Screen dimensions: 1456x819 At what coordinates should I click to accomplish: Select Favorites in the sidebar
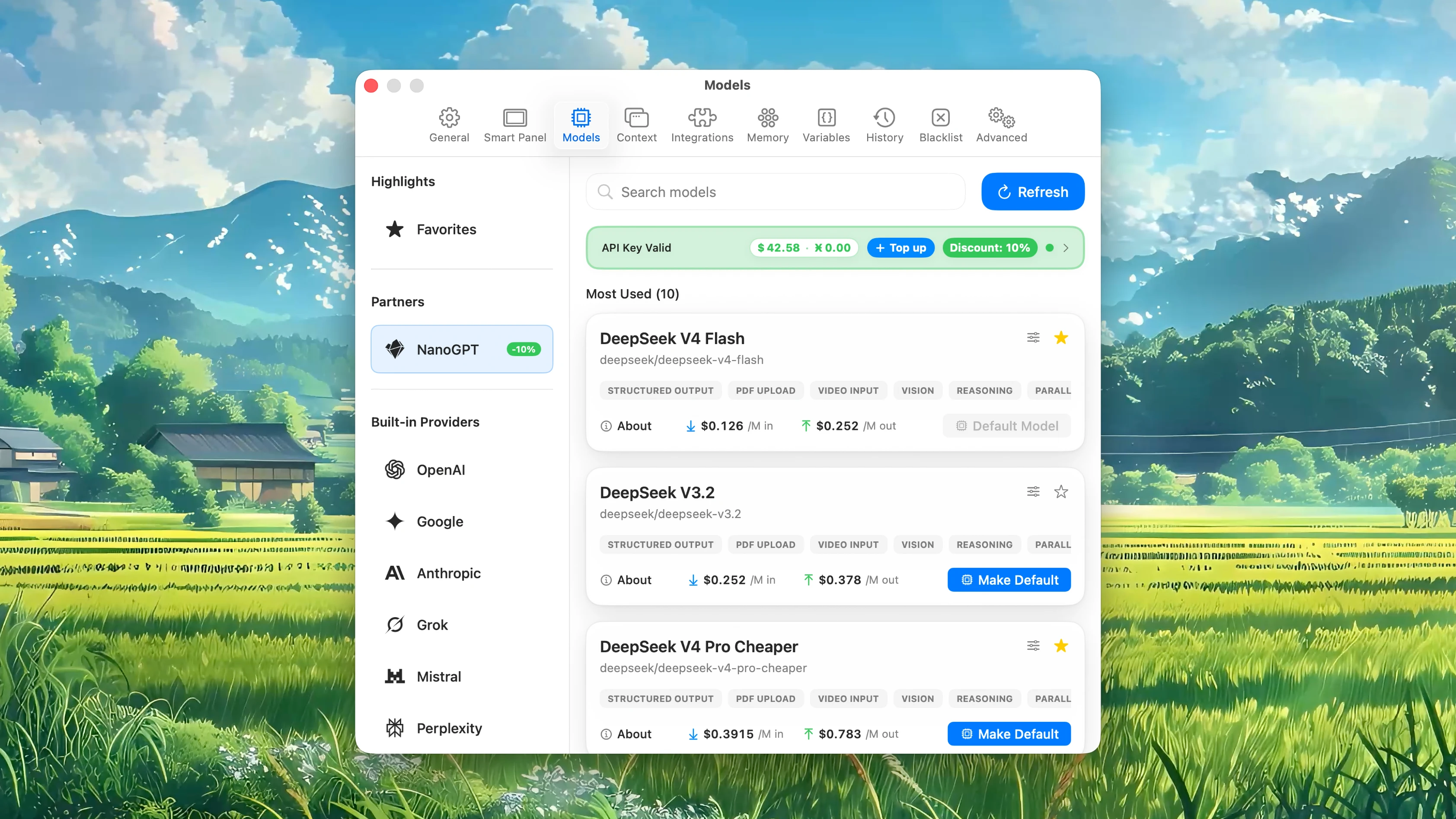pyautogui.click(x=462, y=229)
